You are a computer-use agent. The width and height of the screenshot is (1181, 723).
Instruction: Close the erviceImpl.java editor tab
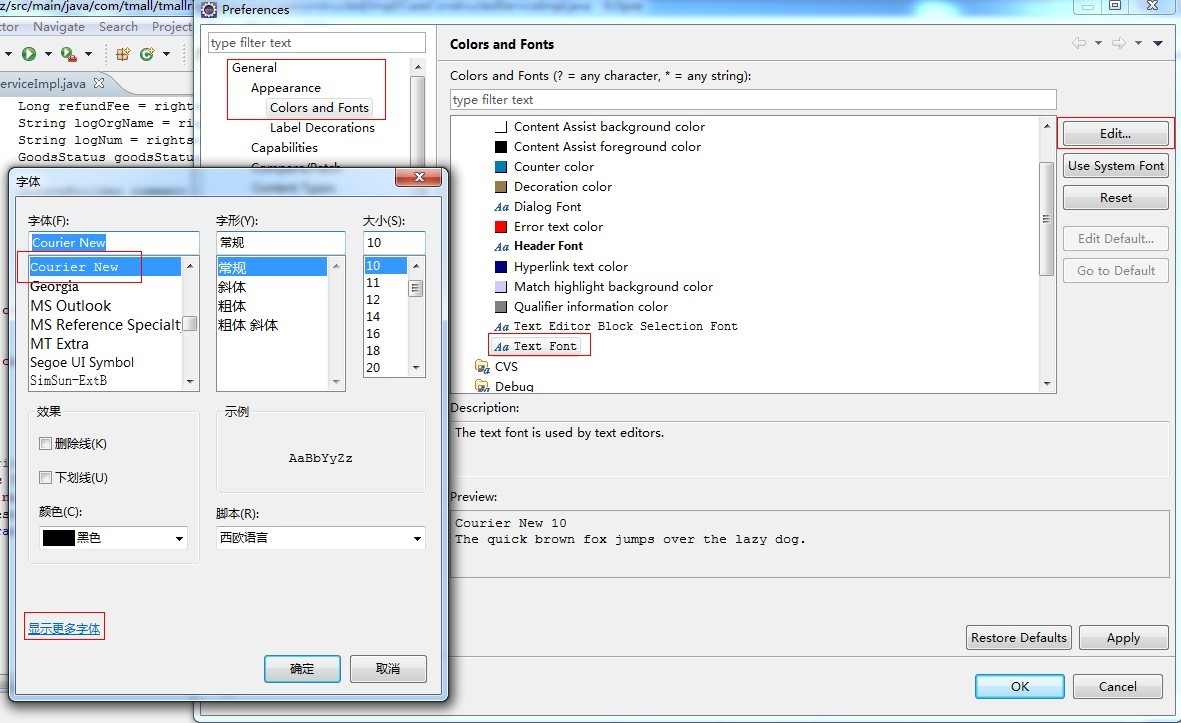[x=99, y=83]
